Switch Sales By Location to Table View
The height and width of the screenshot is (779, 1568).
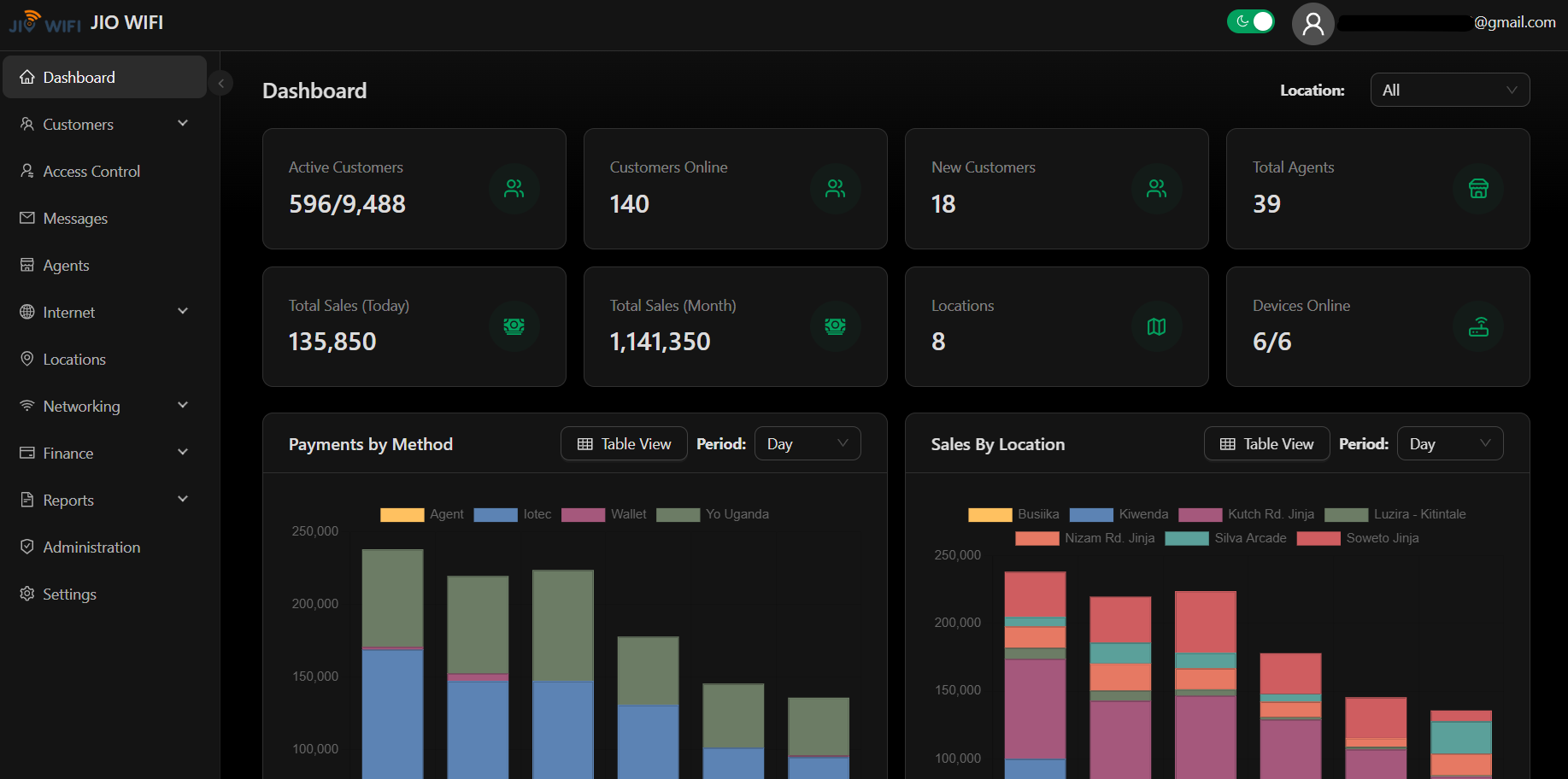pos(1266,443)
